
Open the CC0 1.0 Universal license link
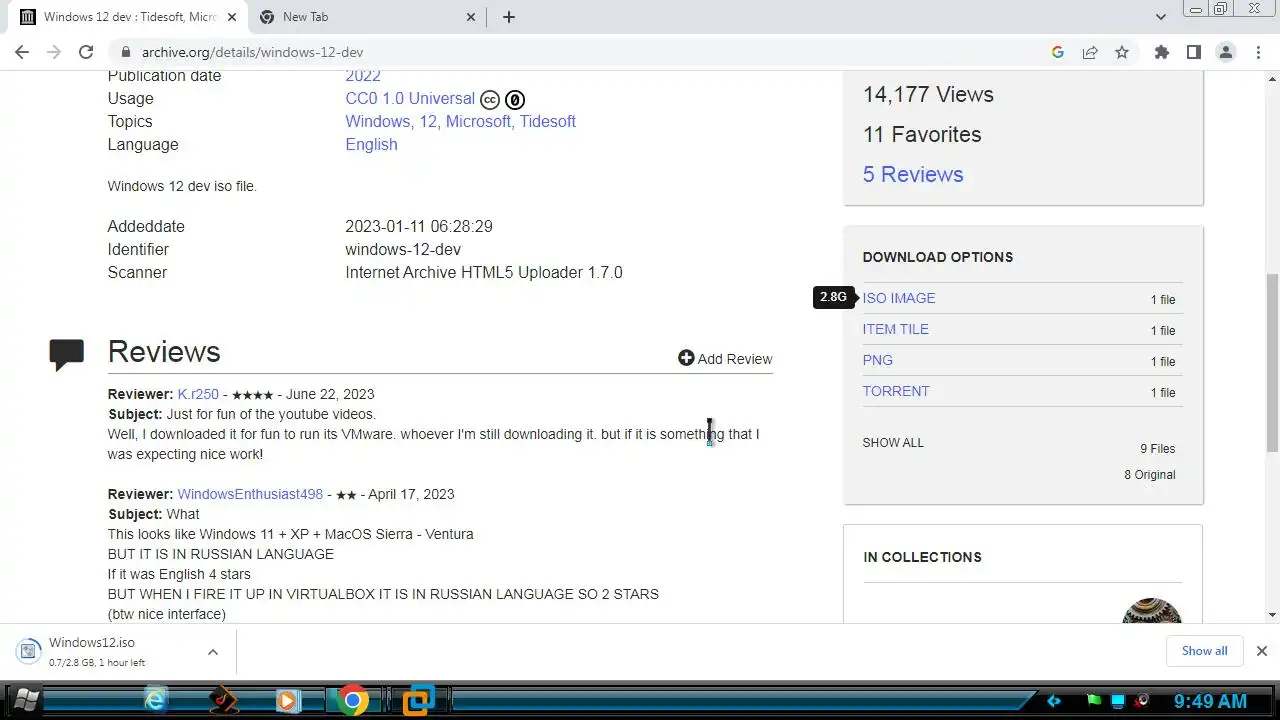click(x=410, y=98)
